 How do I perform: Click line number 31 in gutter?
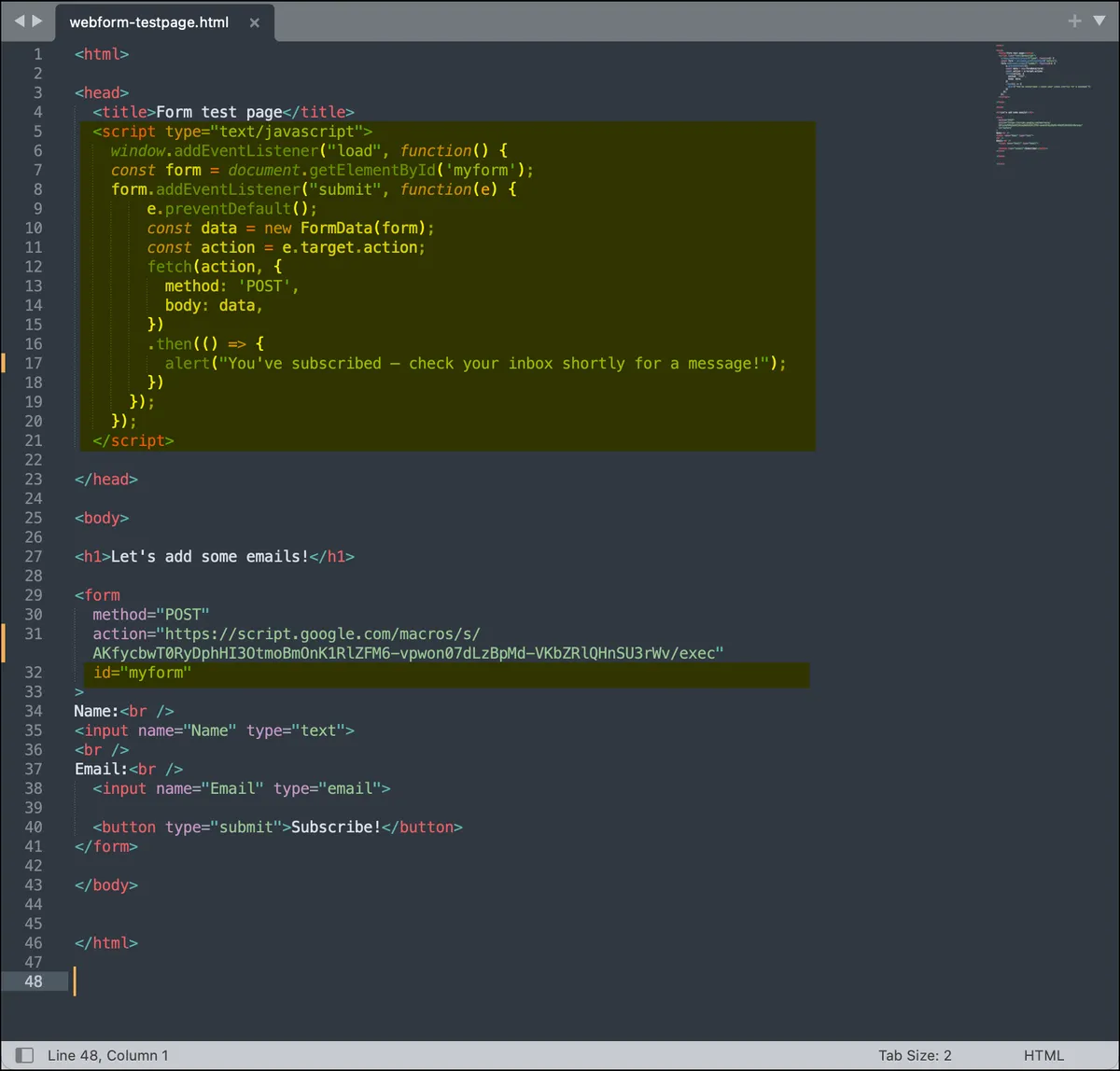pyautogui.click(x=34, y=633)
